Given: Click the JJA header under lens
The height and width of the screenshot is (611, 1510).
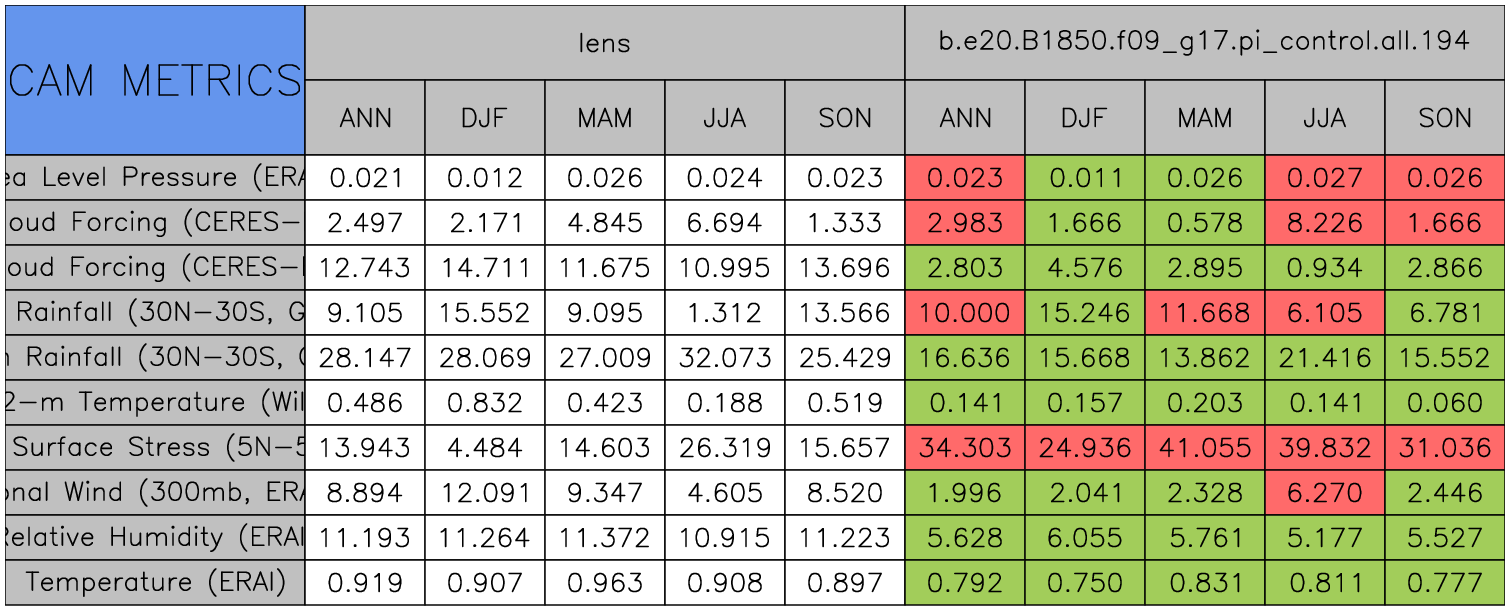Looking at the screenshot, I should pyautogui.click(x=725, y=118).
